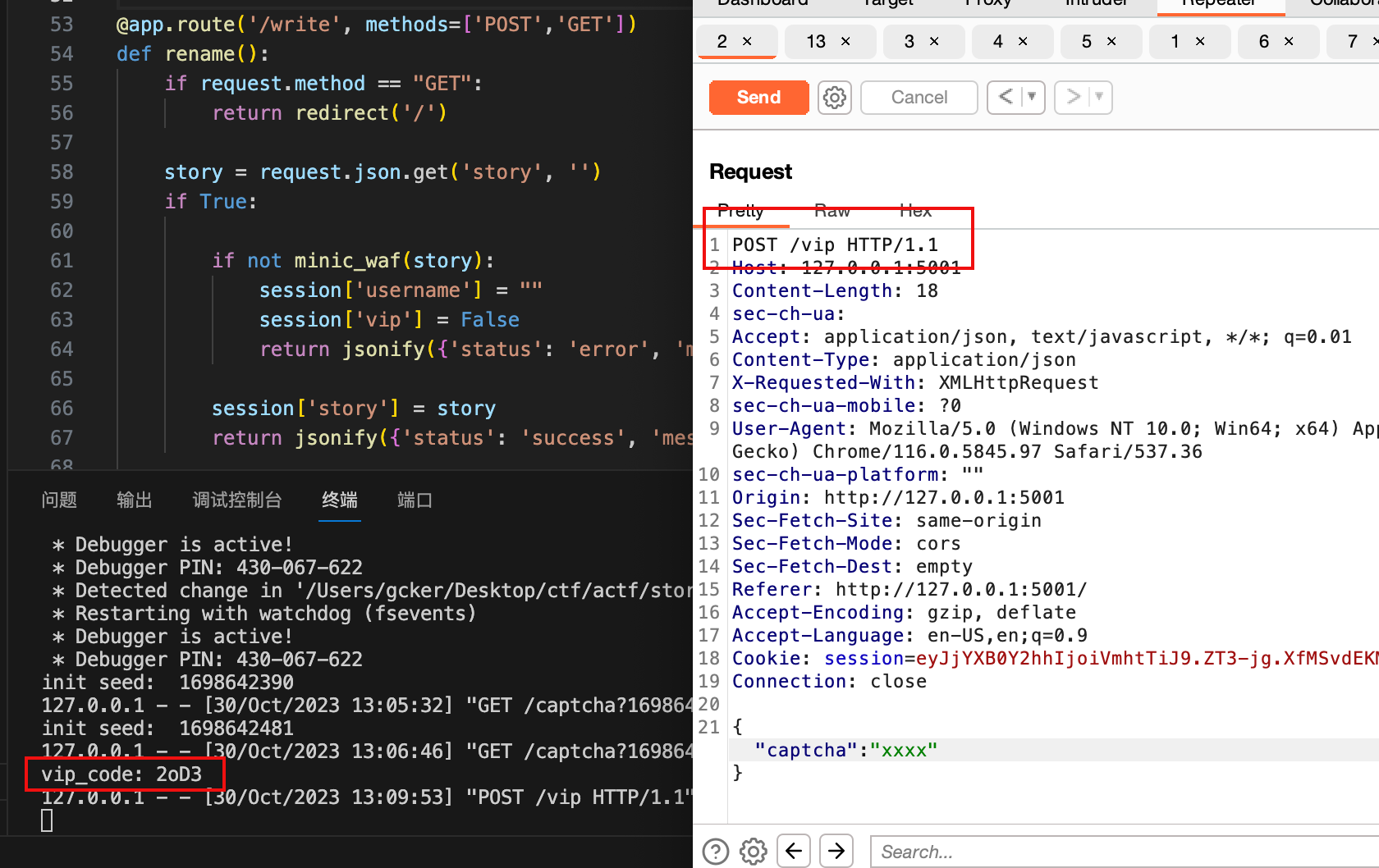Close Repeater tab 4

(1023, 42)
